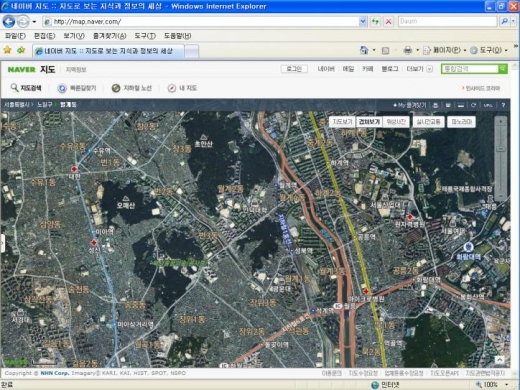Viewport: 520px width, 390px height.
Task: Switch to 위성사진 satellite view
Action: (396, 122)
